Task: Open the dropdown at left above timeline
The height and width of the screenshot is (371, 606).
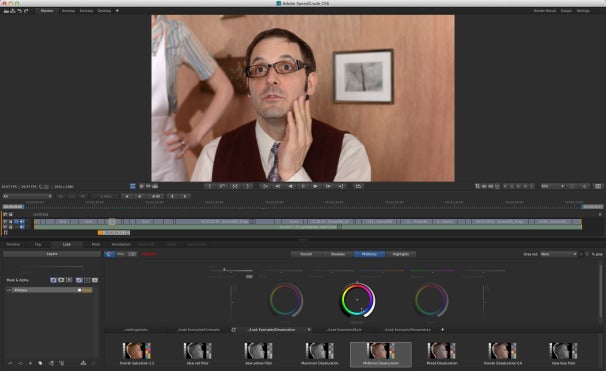Action: pyautogui.click(x=27, y=196)
